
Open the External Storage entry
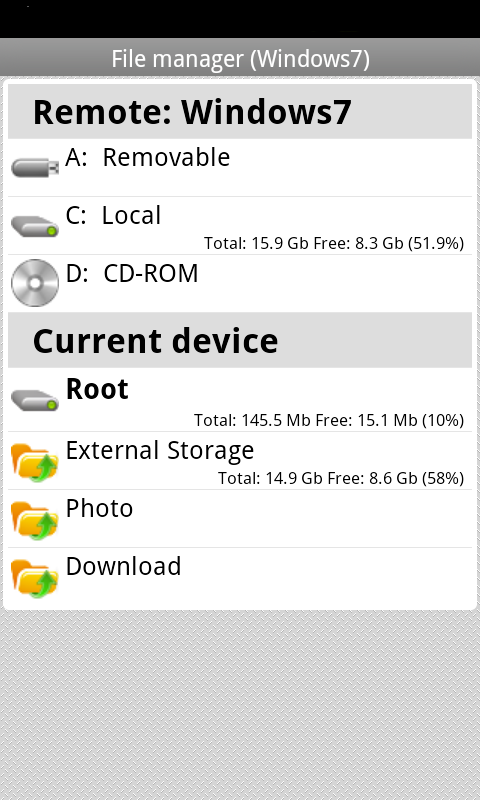coord(240,461)
